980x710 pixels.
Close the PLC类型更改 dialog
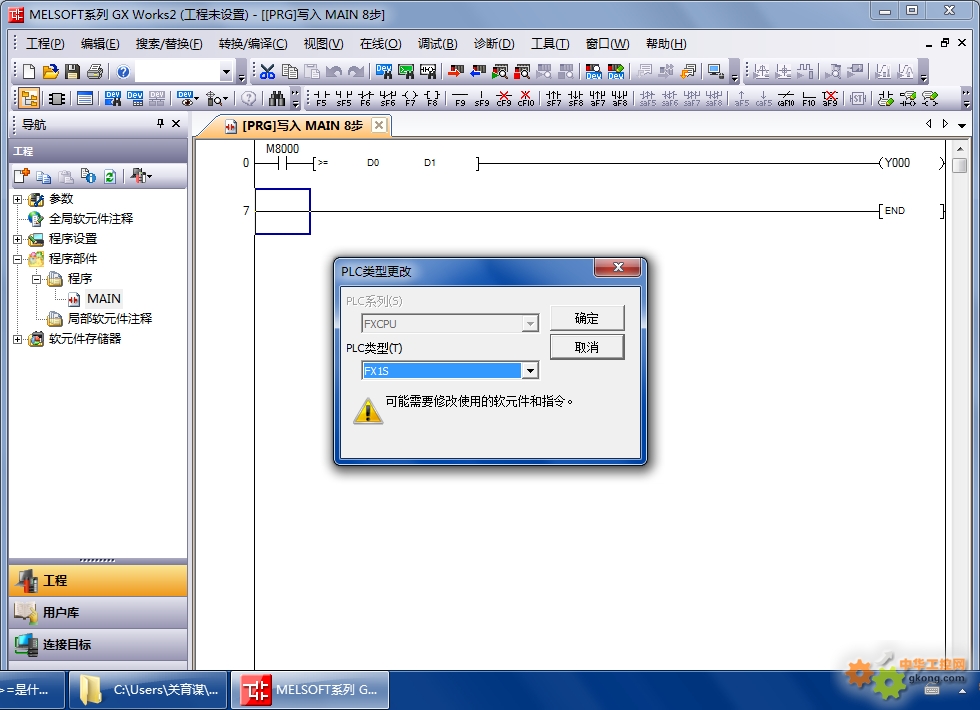[618, 268]
